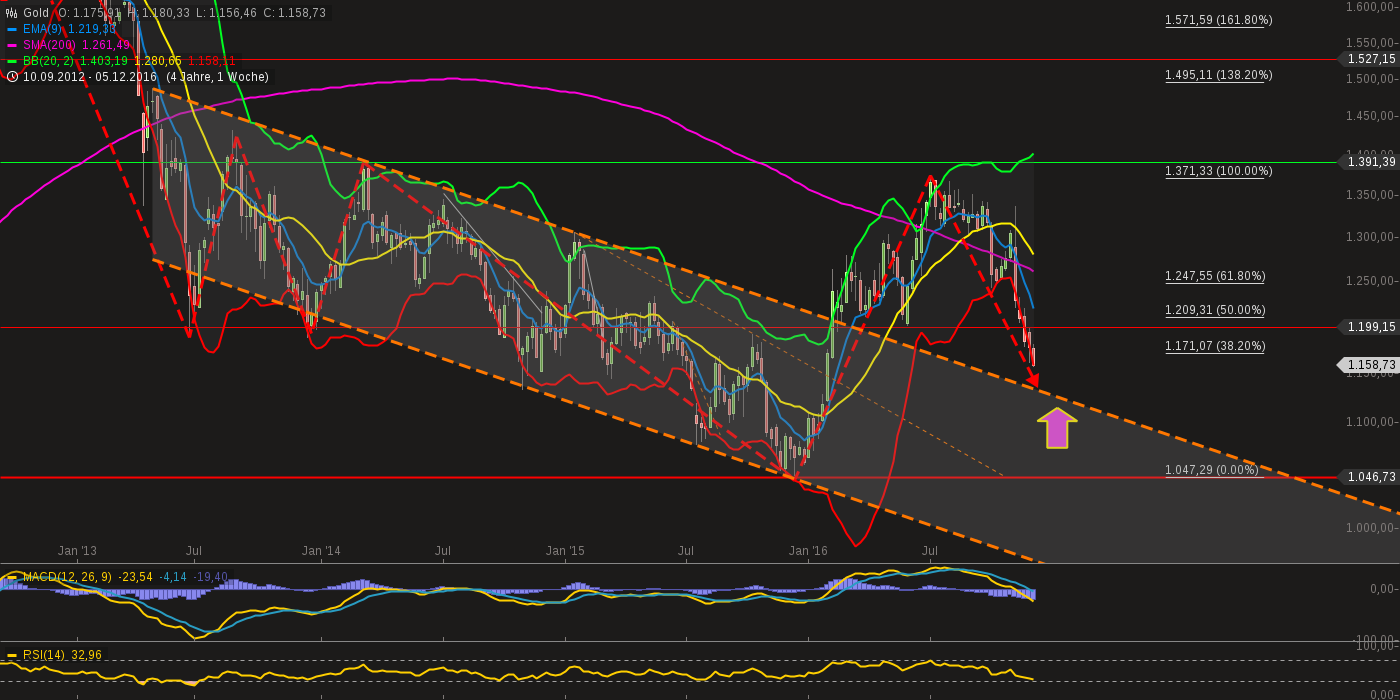Click the MACD histogram value -19,40
Viewport: 1400px width, 700px height.
point(211,577)
